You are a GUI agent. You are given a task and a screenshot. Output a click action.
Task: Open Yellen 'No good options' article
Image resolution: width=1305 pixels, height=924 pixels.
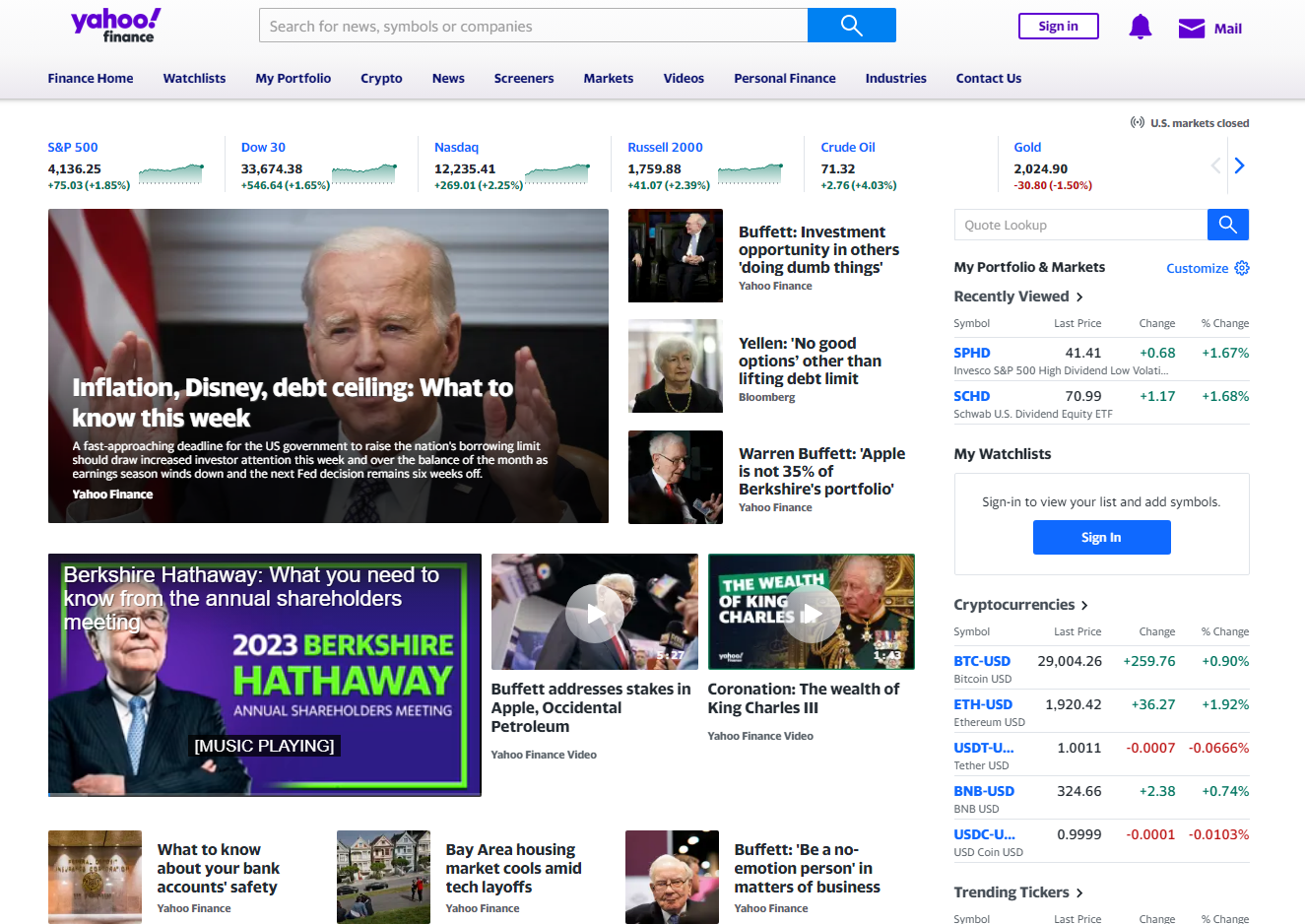point(810,362)
